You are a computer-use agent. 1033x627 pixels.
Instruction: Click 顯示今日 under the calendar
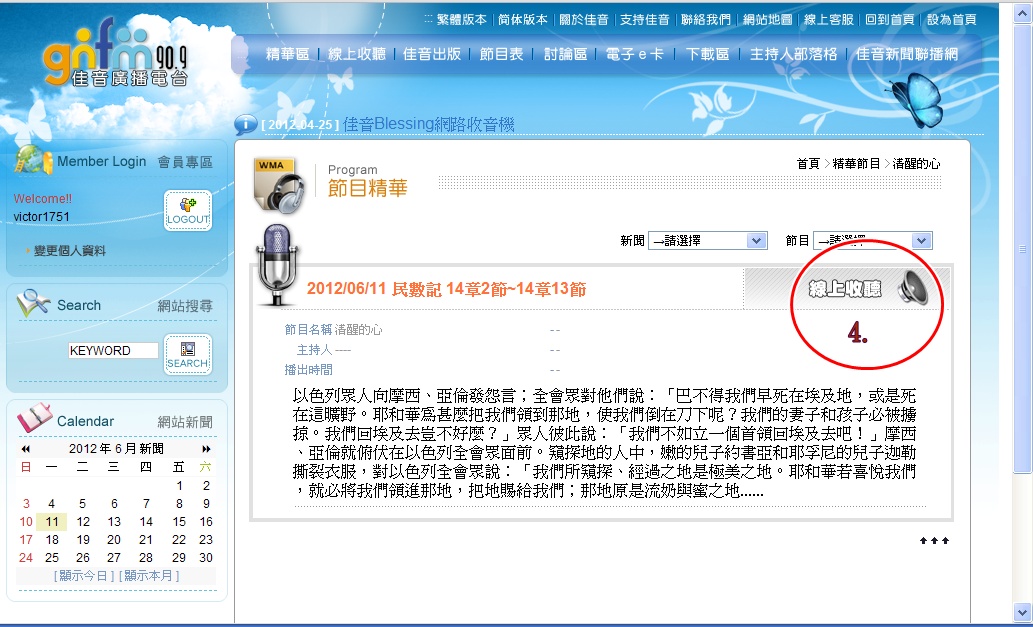click(84, 575)
